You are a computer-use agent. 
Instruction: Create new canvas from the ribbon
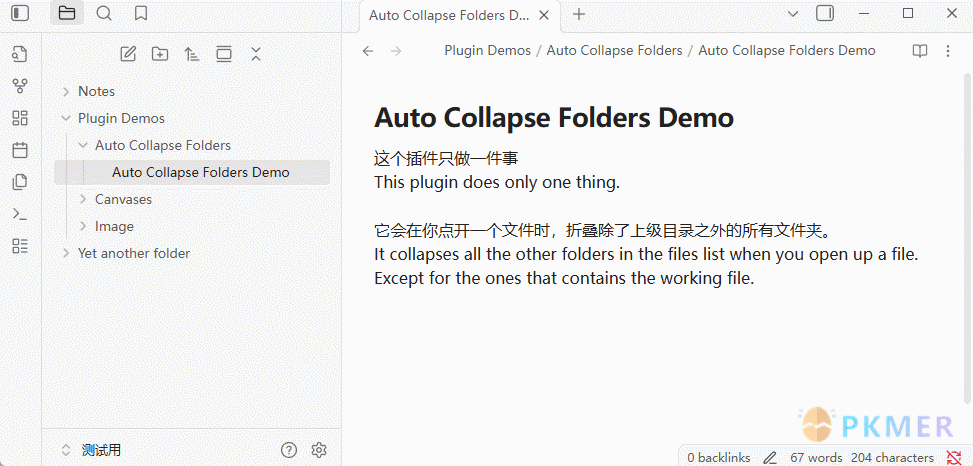pyautogui.click(x=20, y=118)
